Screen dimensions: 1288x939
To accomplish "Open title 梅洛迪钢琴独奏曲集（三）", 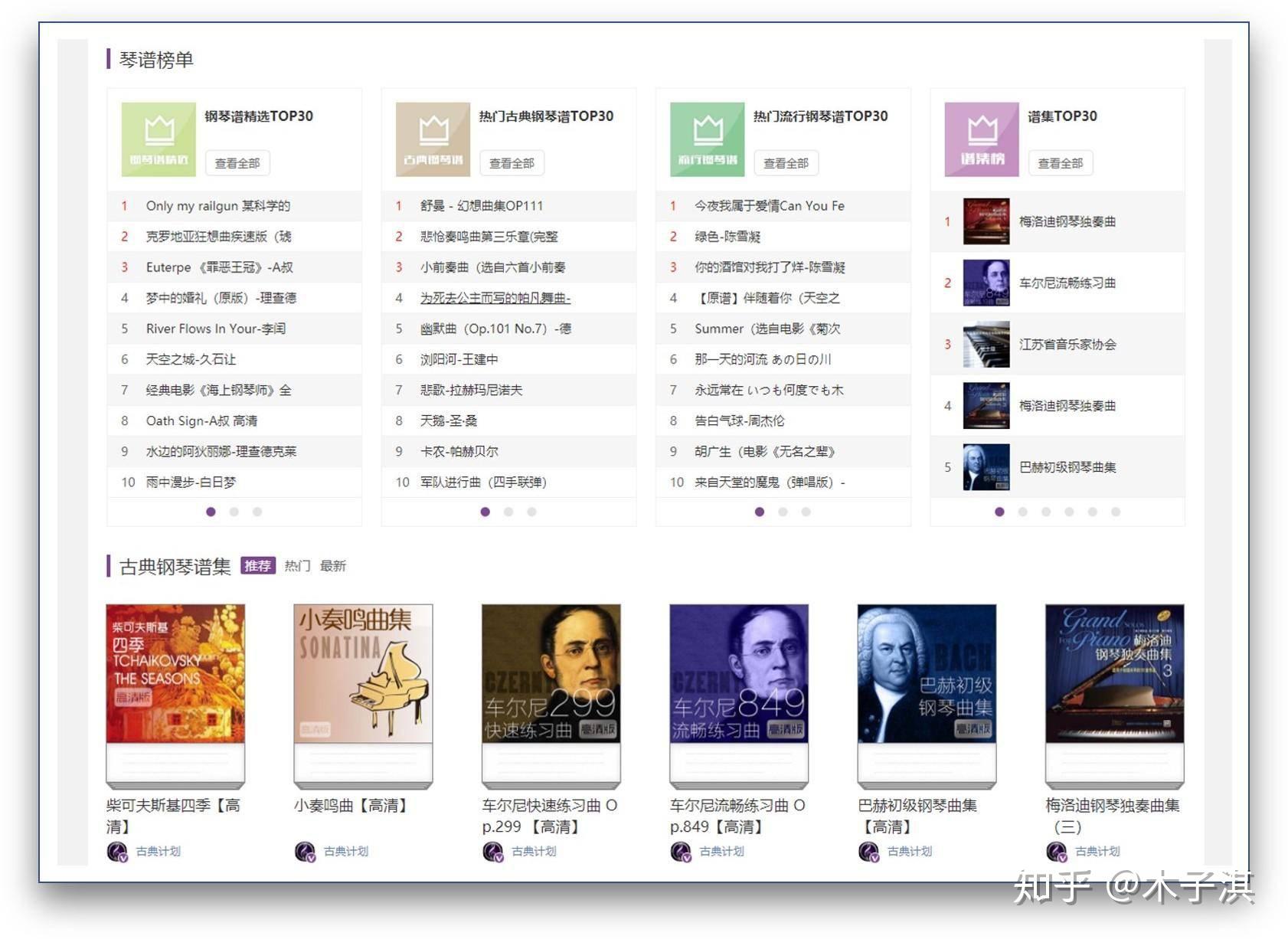I will point(1113,816).
